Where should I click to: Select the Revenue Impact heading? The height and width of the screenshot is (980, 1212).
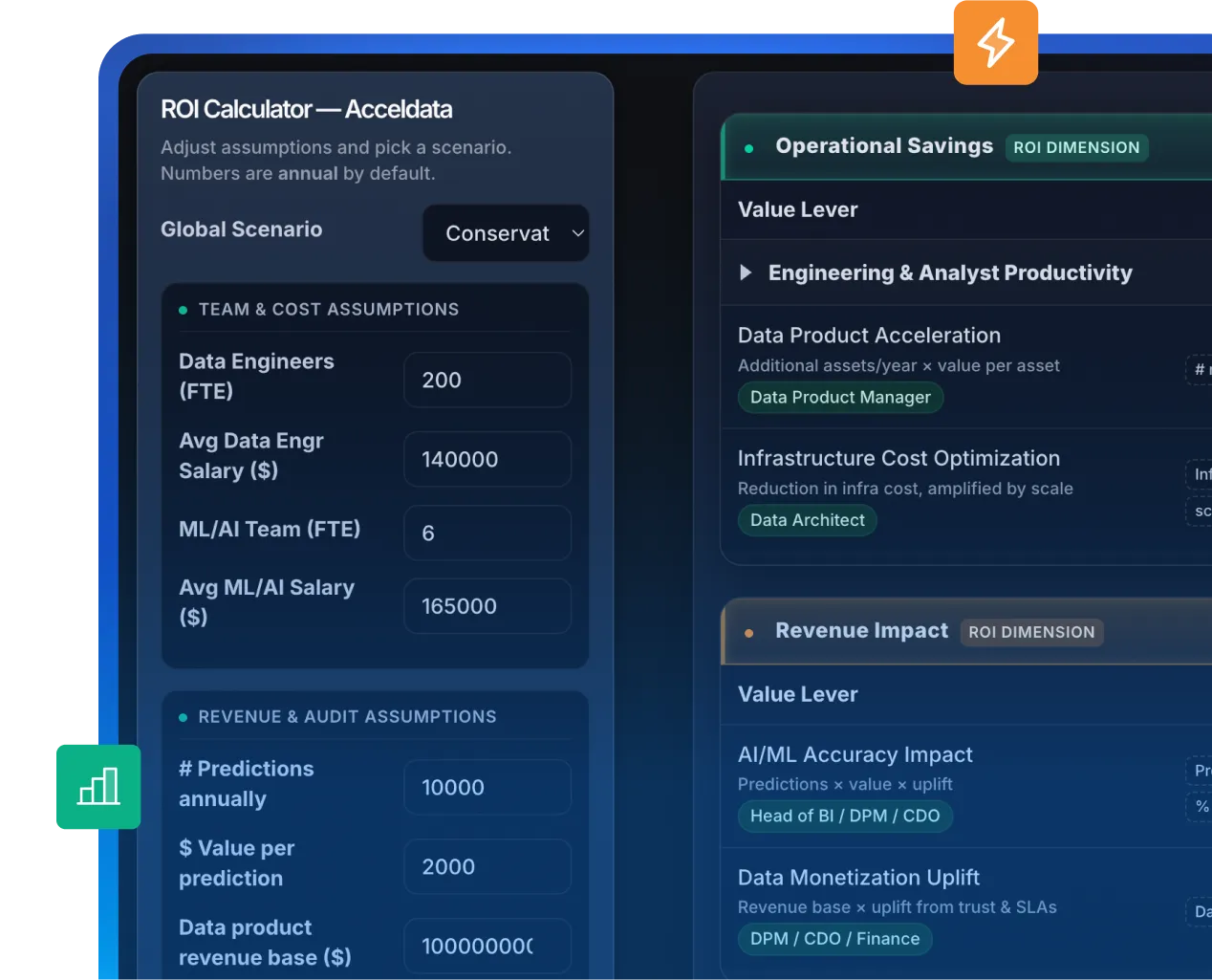coord(861,631)
